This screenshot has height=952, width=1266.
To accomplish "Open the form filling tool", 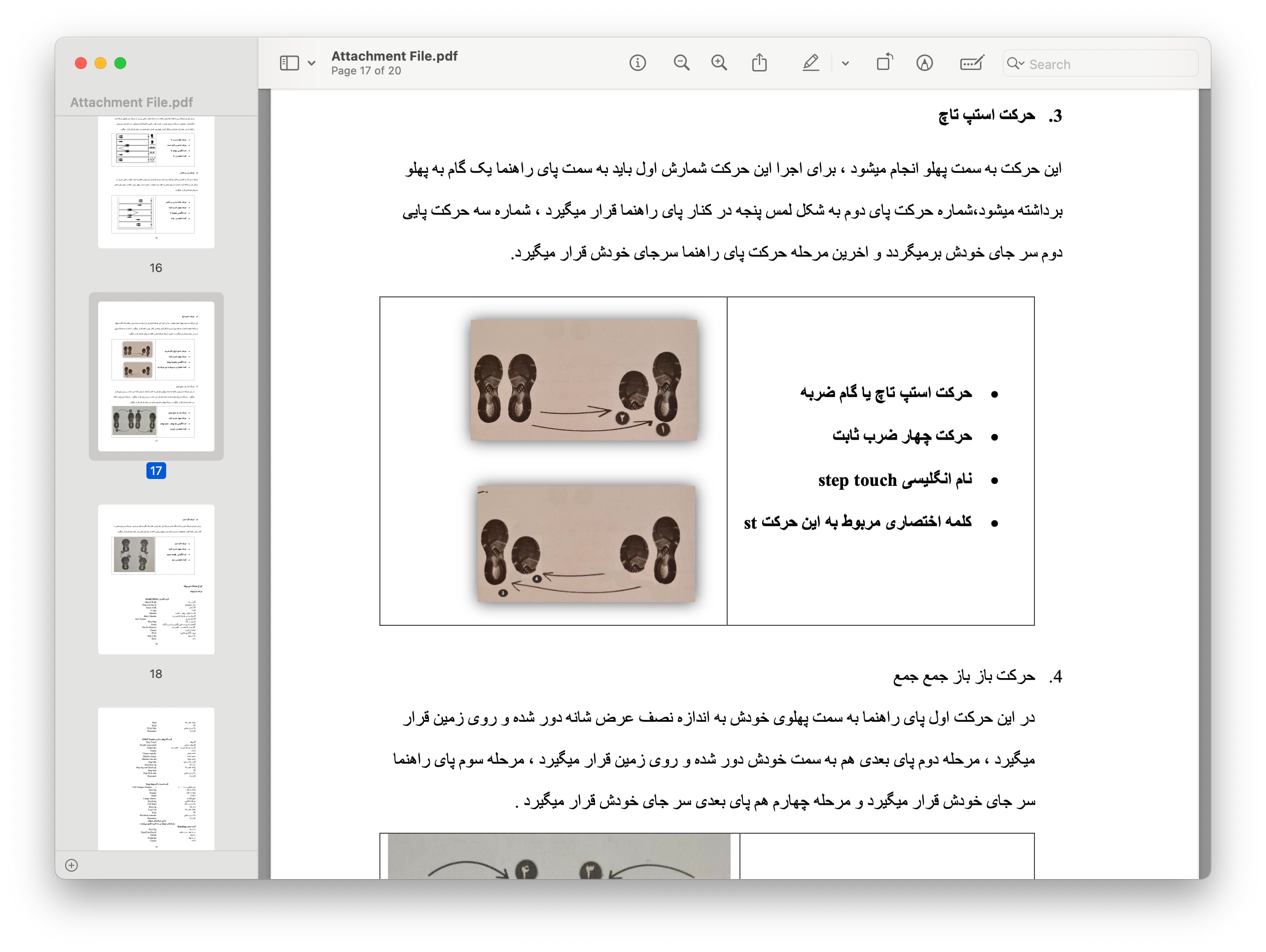I will (972, 63).
